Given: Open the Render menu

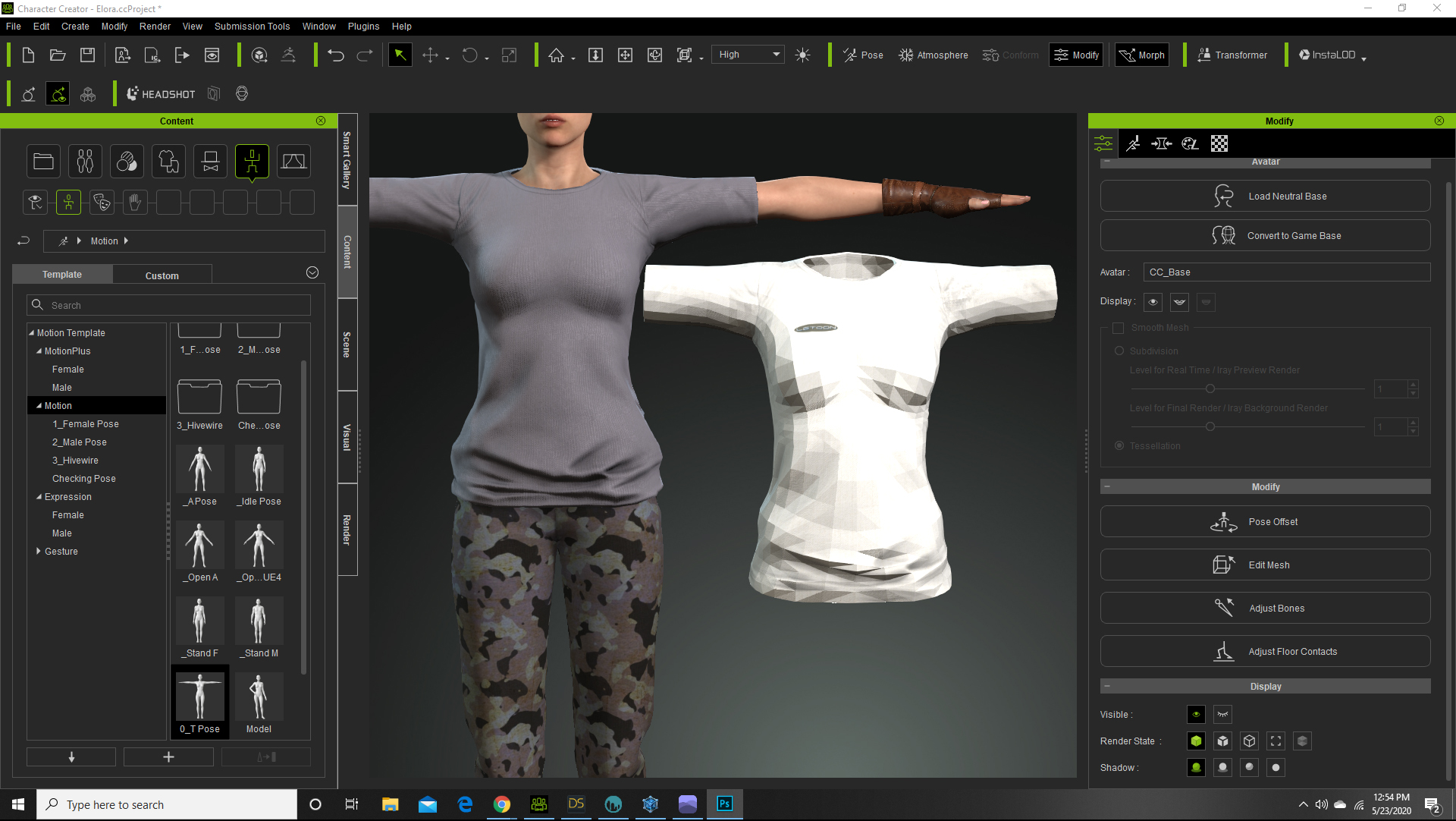Looking at the screenshot, I should pyautogui.click(x=155, y=26).
